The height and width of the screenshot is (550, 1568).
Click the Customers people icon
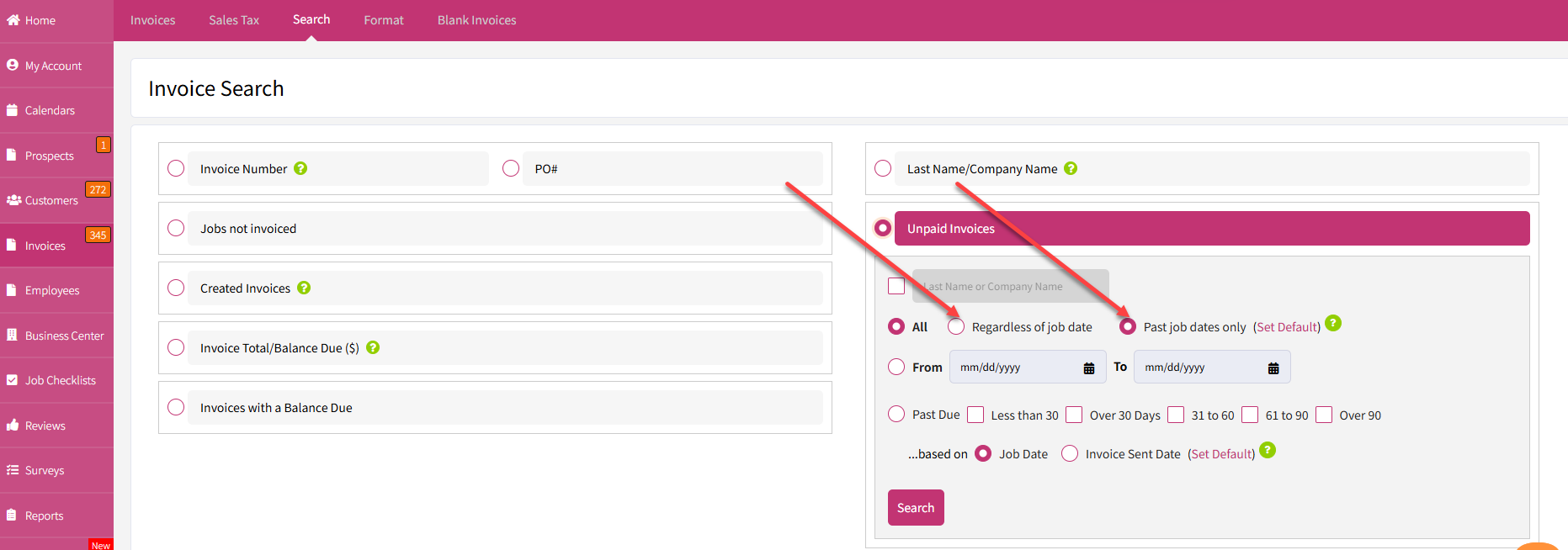pos(13,200)
